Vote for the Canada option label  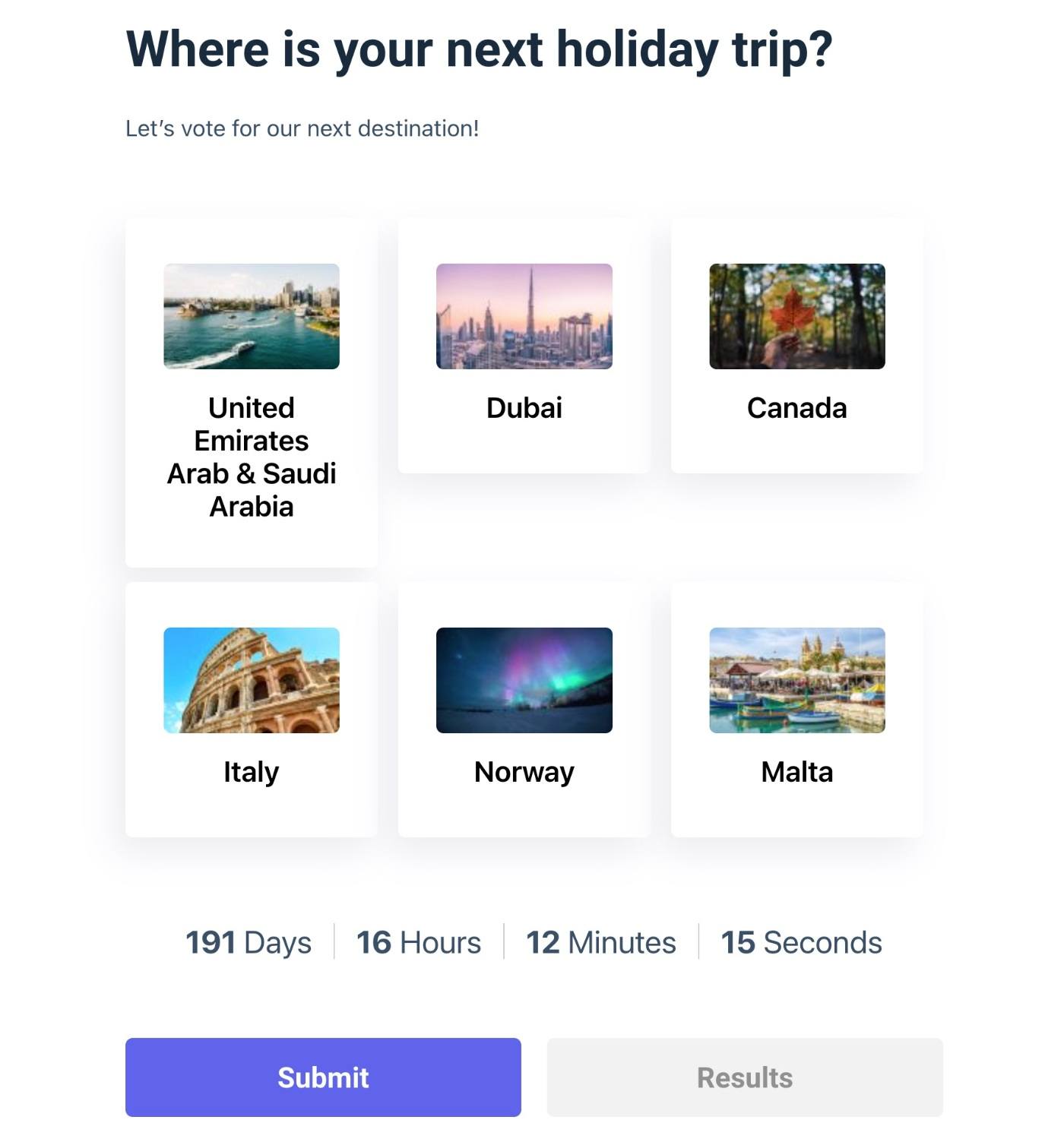[x=797, y=408]
